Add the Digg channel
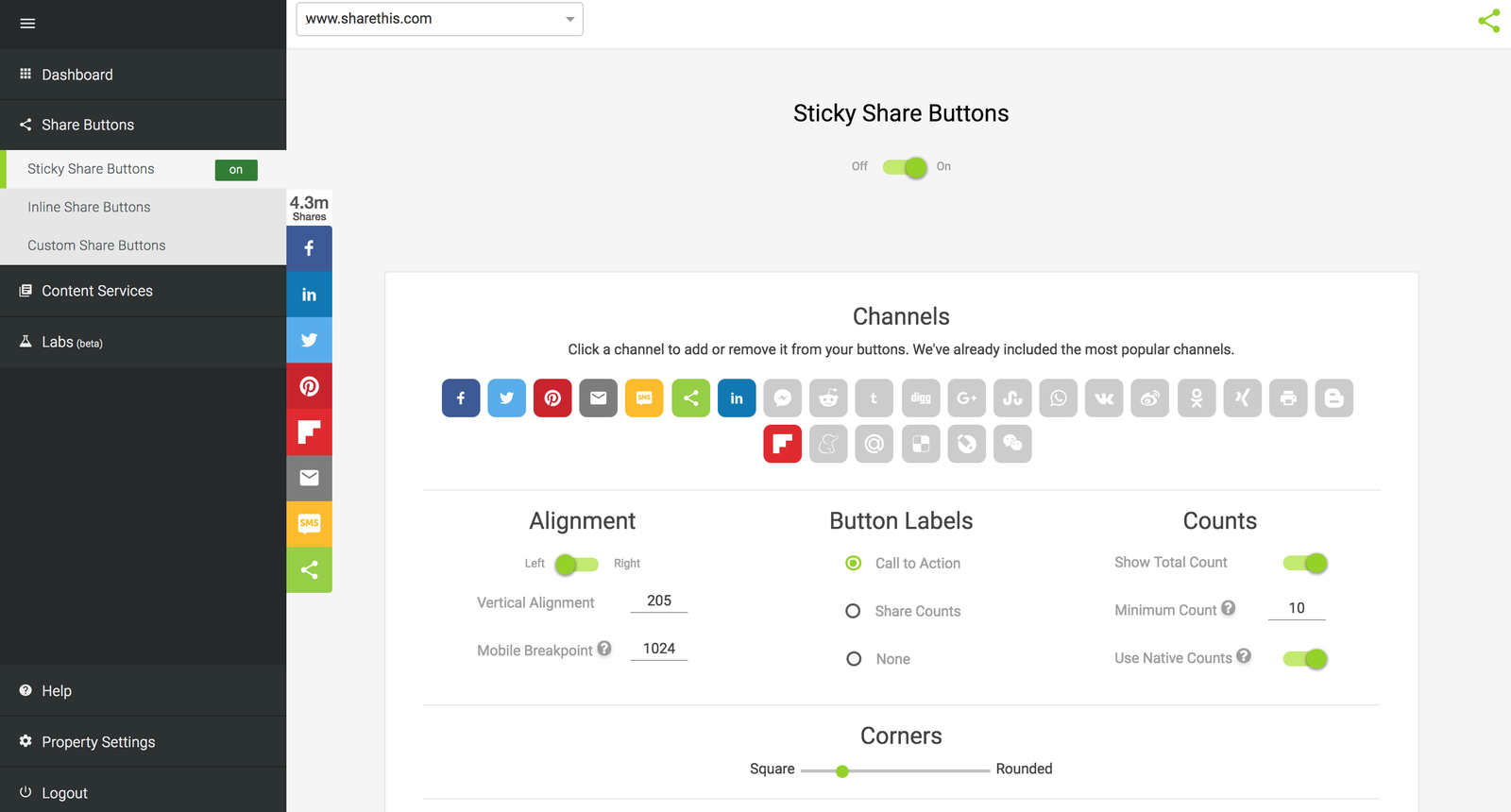Viewport: 1511px width, 812px height. [921, 398]
